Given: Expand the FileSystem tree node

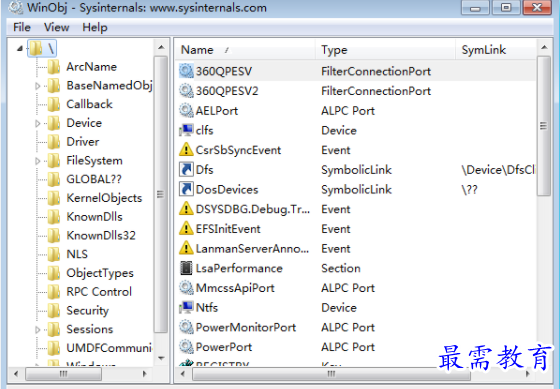Looking at the screenshot, I should [38, 161].
